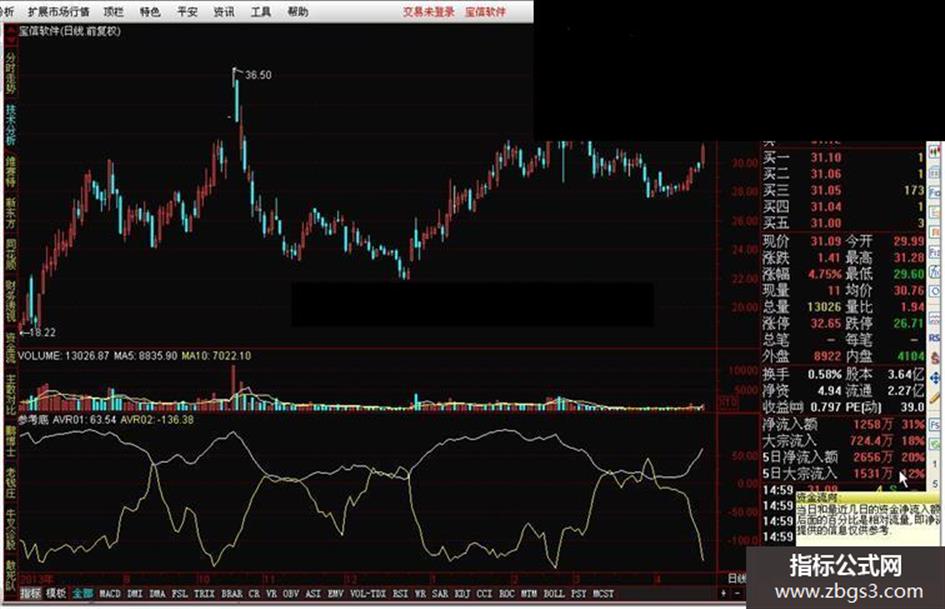
Task: Click the 买三 31.05 bid row
Action: 844,190
